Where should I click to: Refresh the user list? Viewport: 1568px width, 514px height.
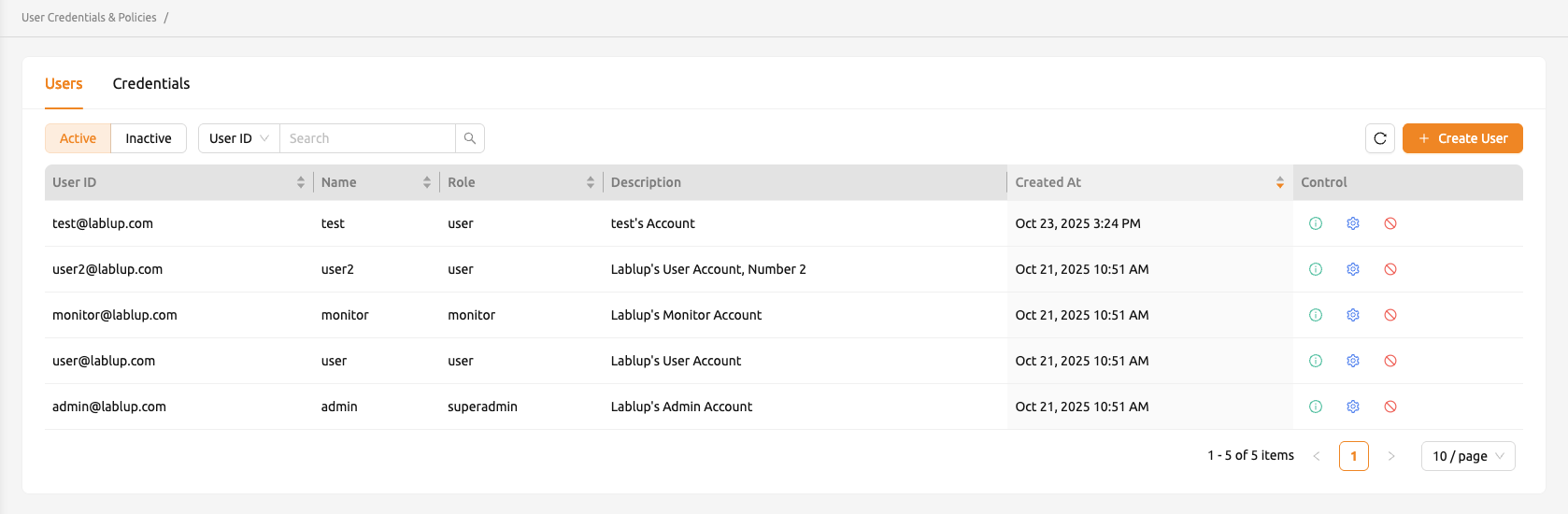click(x=1380, y=138)
